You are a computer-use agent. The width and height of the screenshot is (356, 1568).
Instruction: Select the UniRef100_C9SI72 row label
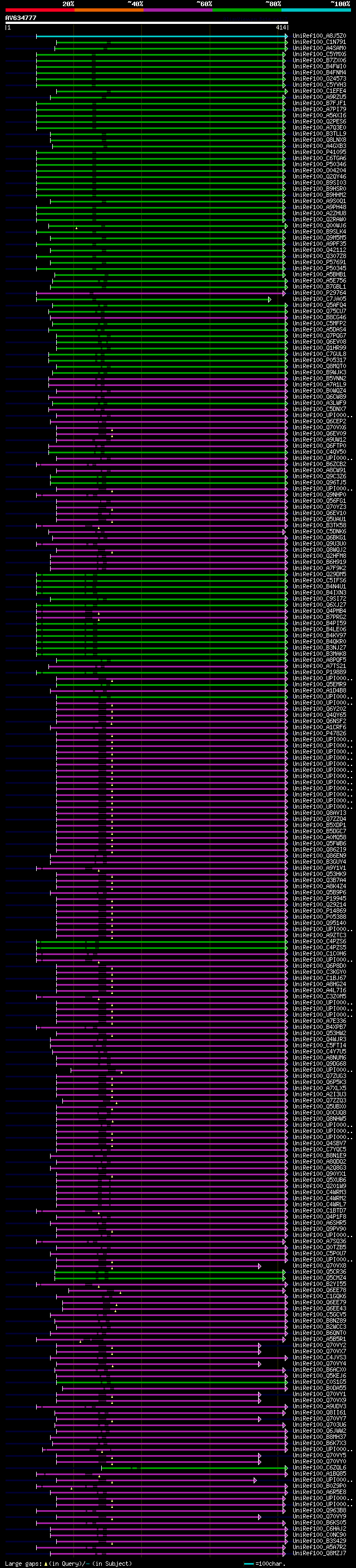coord(319,599)
